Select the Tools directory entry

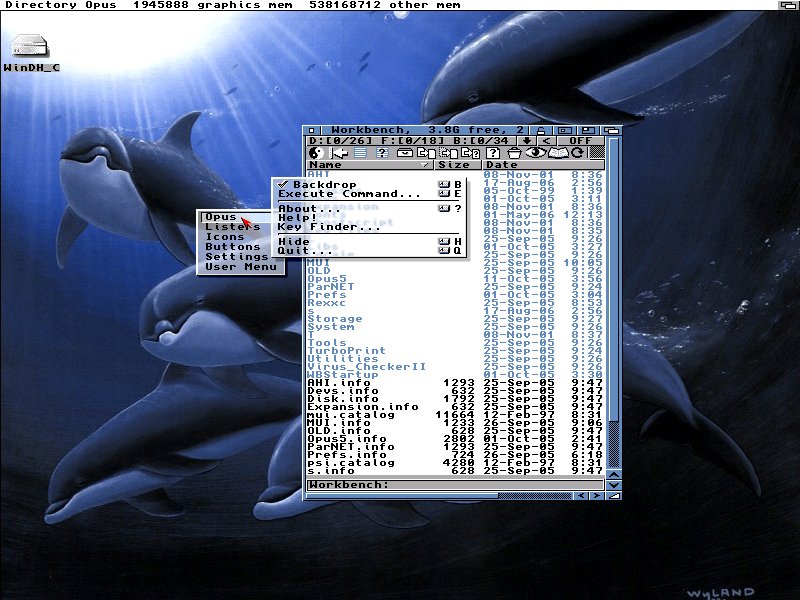[x=455, y=342]
